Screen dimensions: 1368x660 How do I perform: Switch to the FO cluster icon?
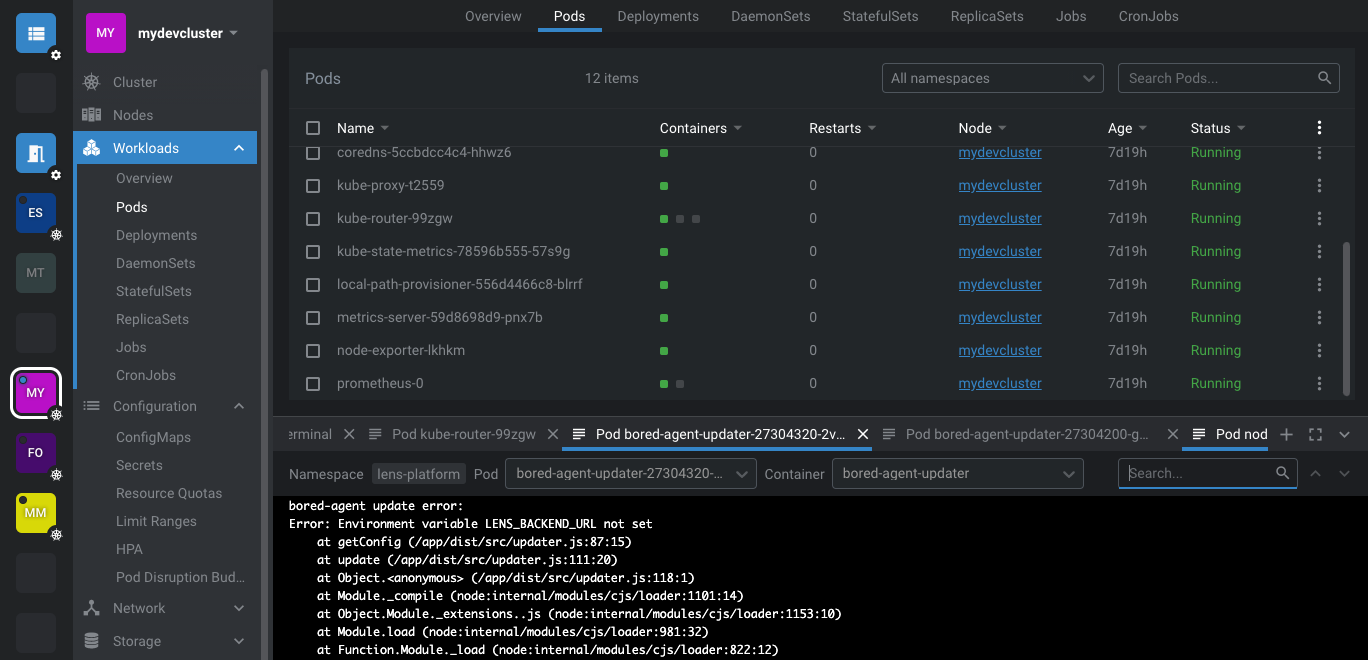(x=36, y=453)
